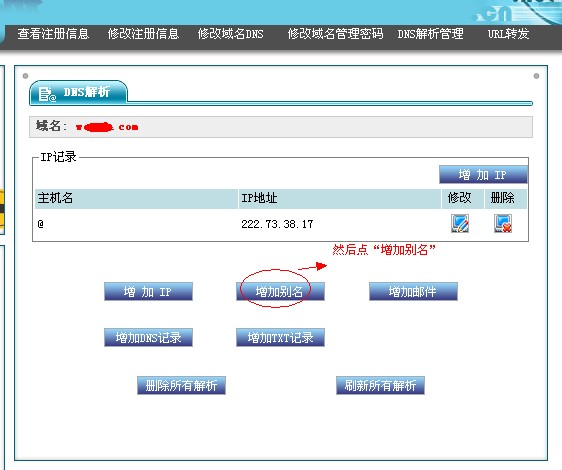Select DNS解析管理 in the navigation bar
Screen dimensions: 562x470
(x=430, y=34)
